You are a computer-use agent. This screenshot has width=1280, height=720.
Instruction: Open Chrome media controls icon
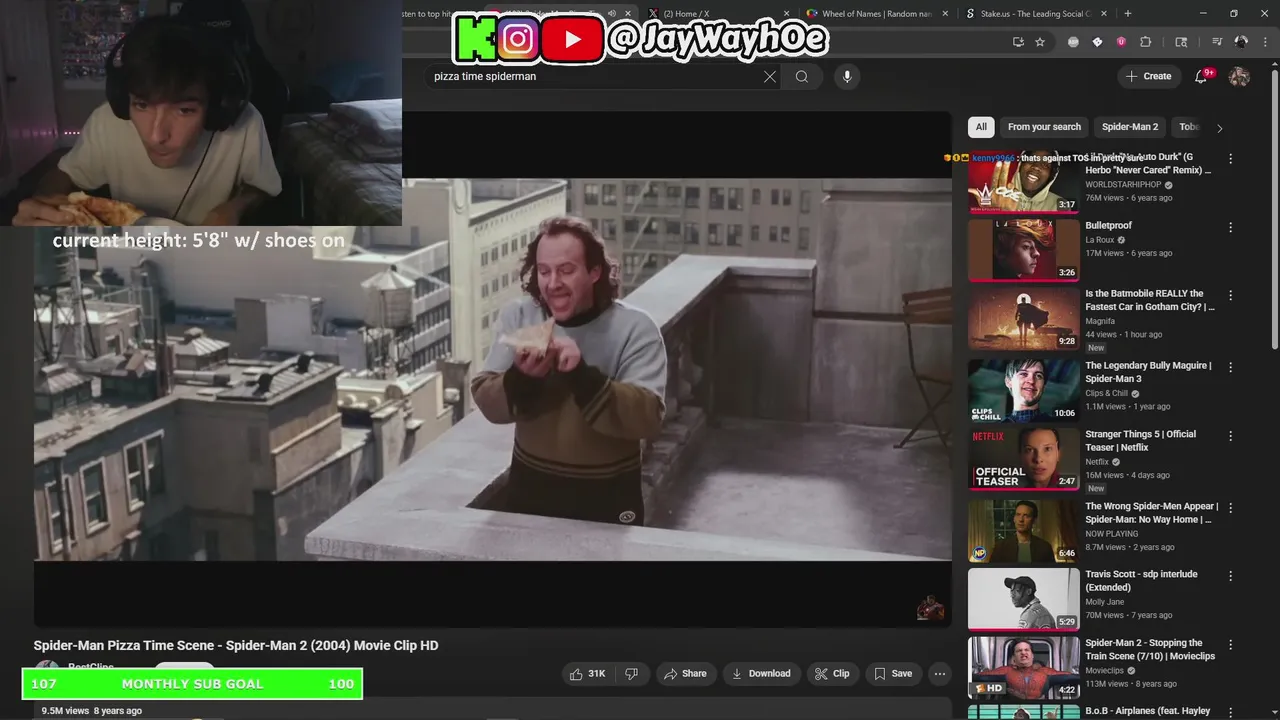tap(1217, 42)
